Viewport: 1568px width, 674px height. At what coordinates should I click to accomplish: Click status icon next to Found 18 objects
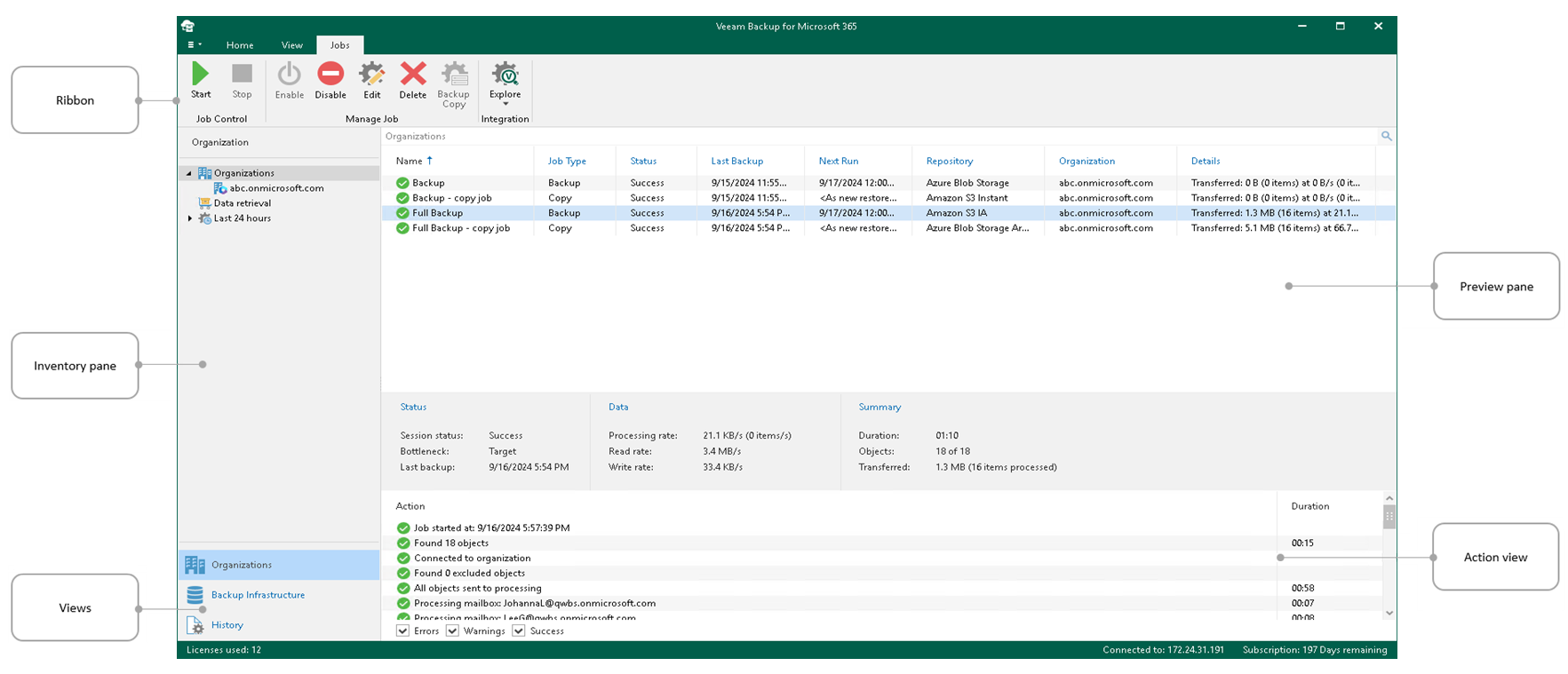click(x=403, y=543)
